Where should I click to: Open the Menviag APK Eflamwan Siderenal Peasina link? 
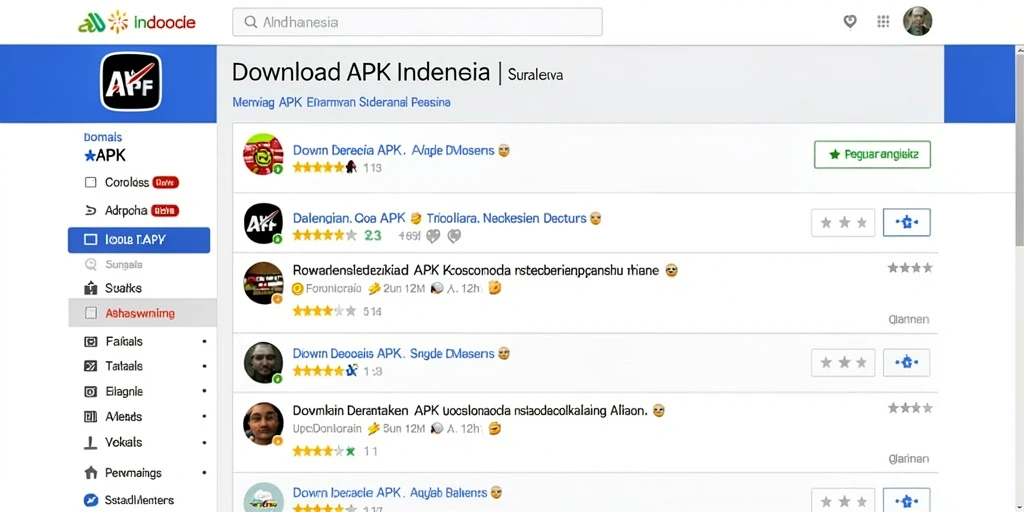[x=341, y=103]
